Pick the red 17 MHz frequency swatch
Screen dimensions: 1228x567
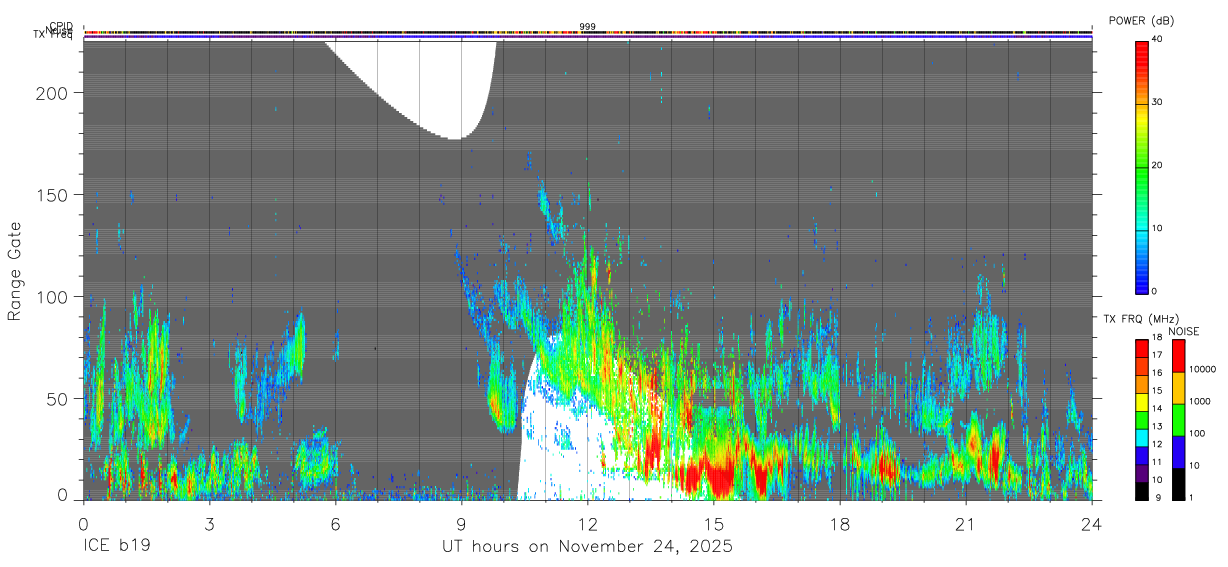coord(1142,349)
